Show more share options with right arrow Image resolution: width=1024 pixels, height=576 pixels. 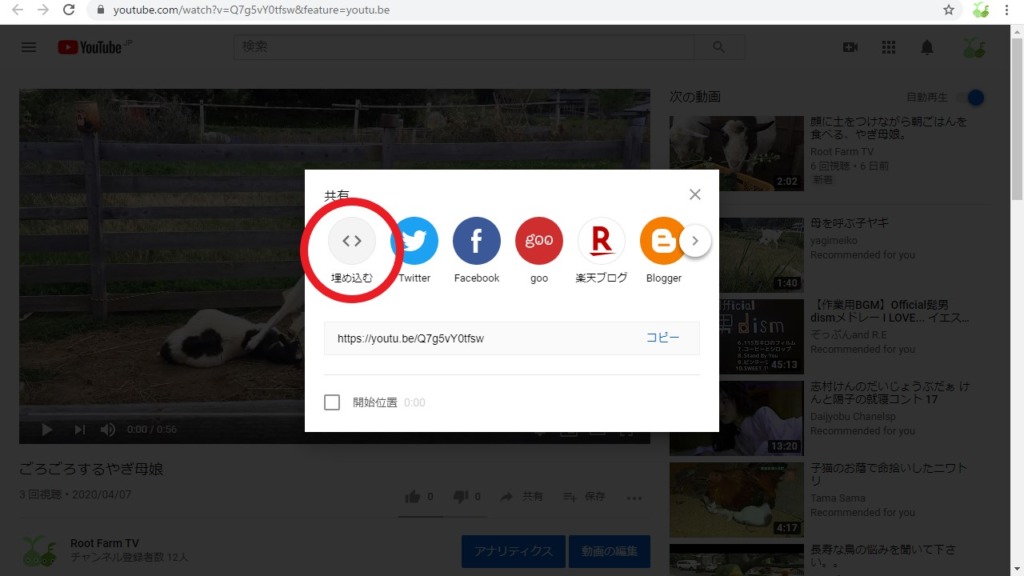(x=696, y=241)
